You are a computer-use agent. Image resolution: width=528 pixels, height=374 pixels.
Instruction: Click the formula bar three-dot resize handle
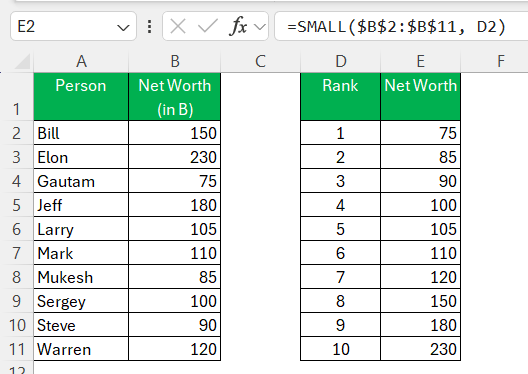click(x=150, y=26)
